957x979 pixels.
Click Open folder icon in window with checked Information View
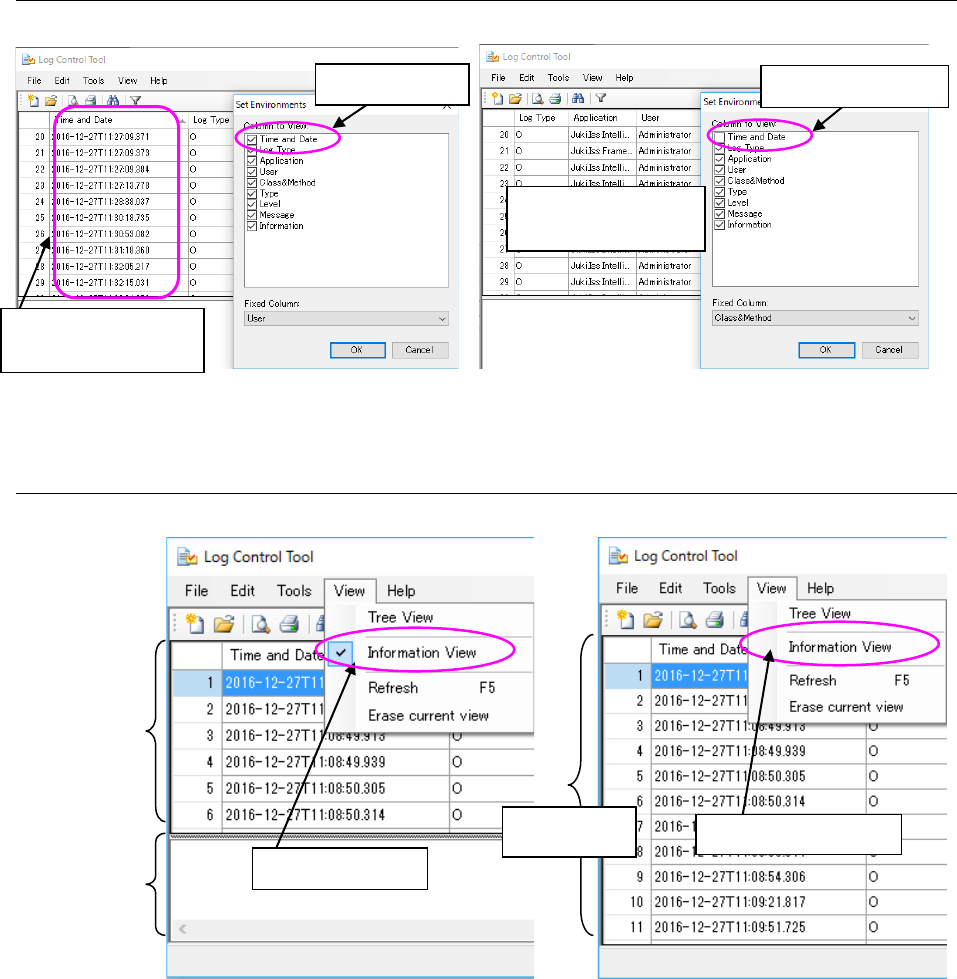[223, 623]
